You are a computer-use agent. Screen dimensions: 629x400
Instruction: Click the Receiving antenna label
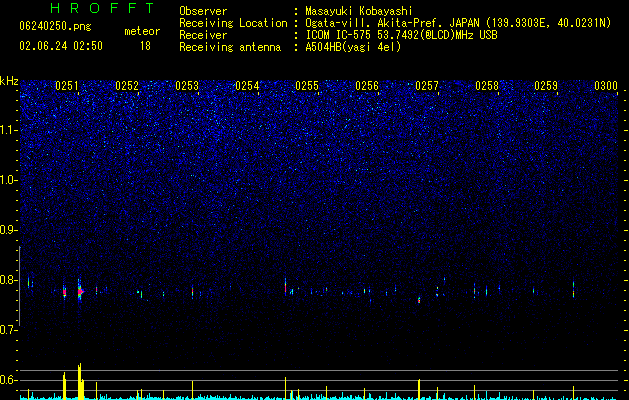230,47
